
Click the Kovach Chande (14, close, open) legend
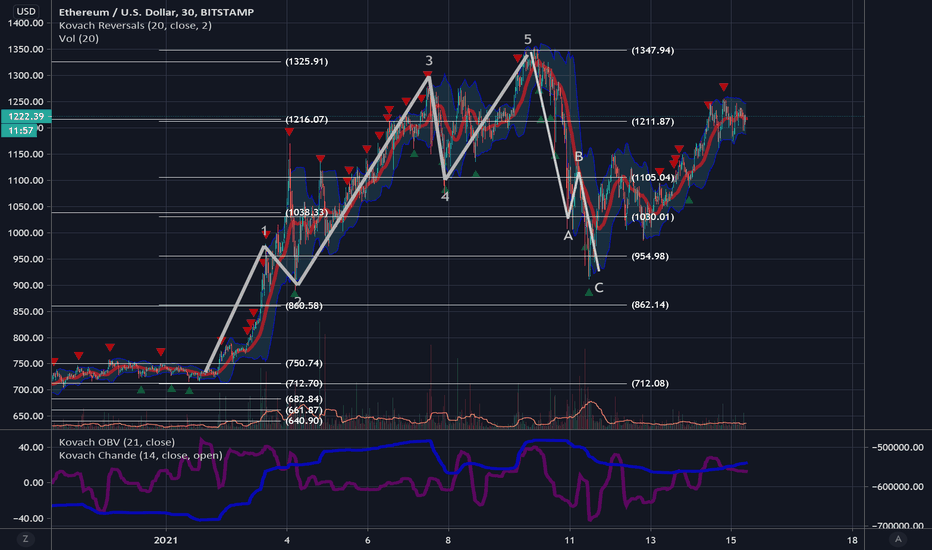[x=141, y=455]
